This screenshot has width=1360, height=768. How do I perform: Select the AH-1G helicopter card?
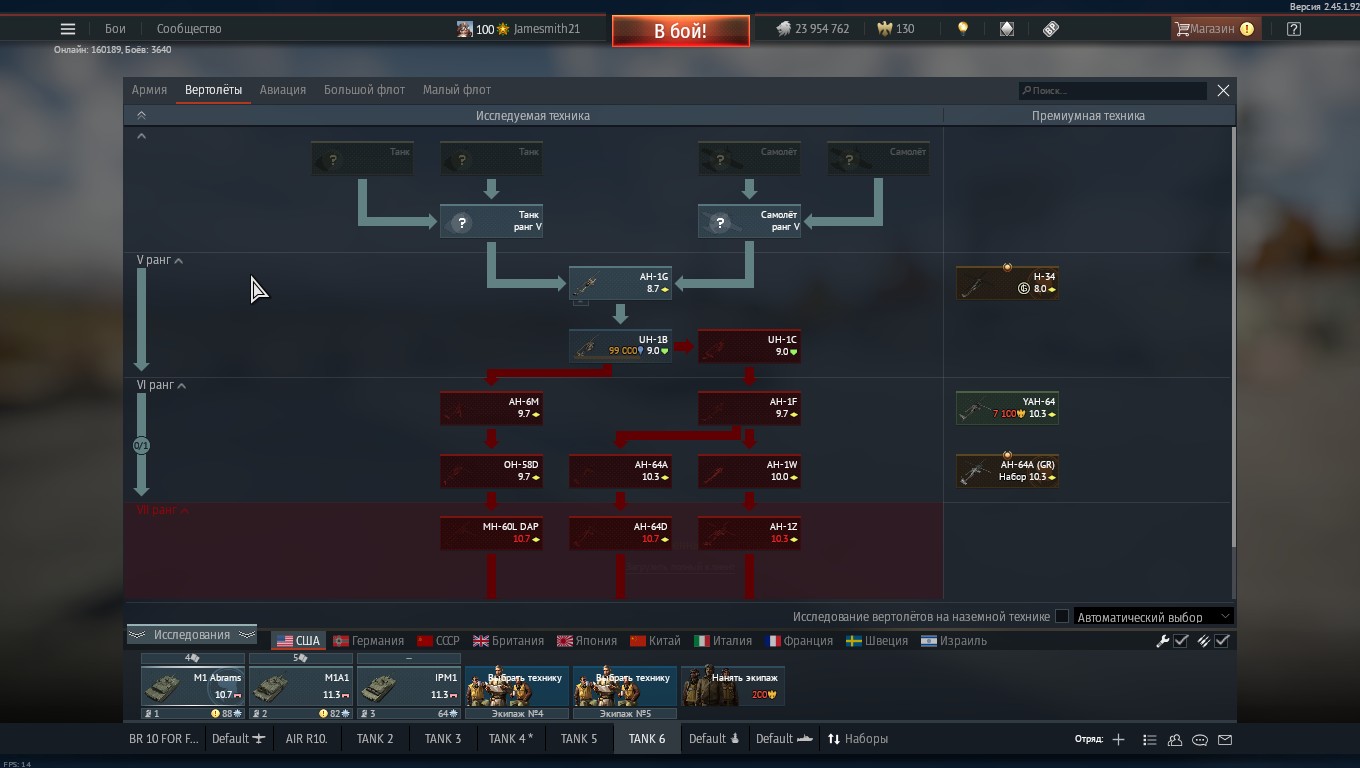coord(620,283)
